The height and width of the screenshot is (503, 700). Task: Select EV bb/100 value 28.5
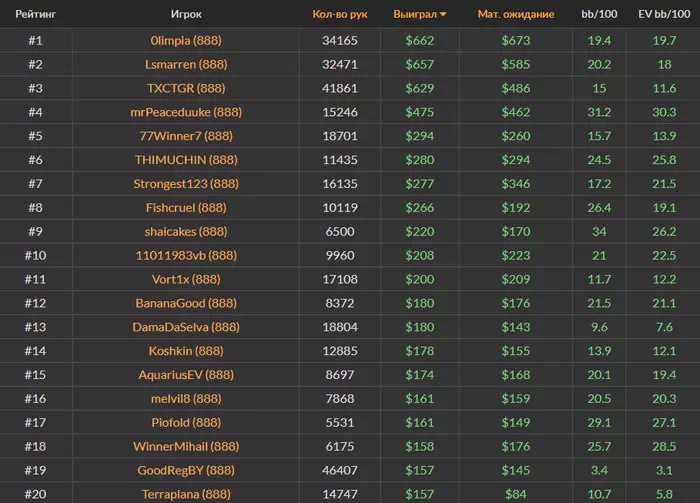(664, 446)
